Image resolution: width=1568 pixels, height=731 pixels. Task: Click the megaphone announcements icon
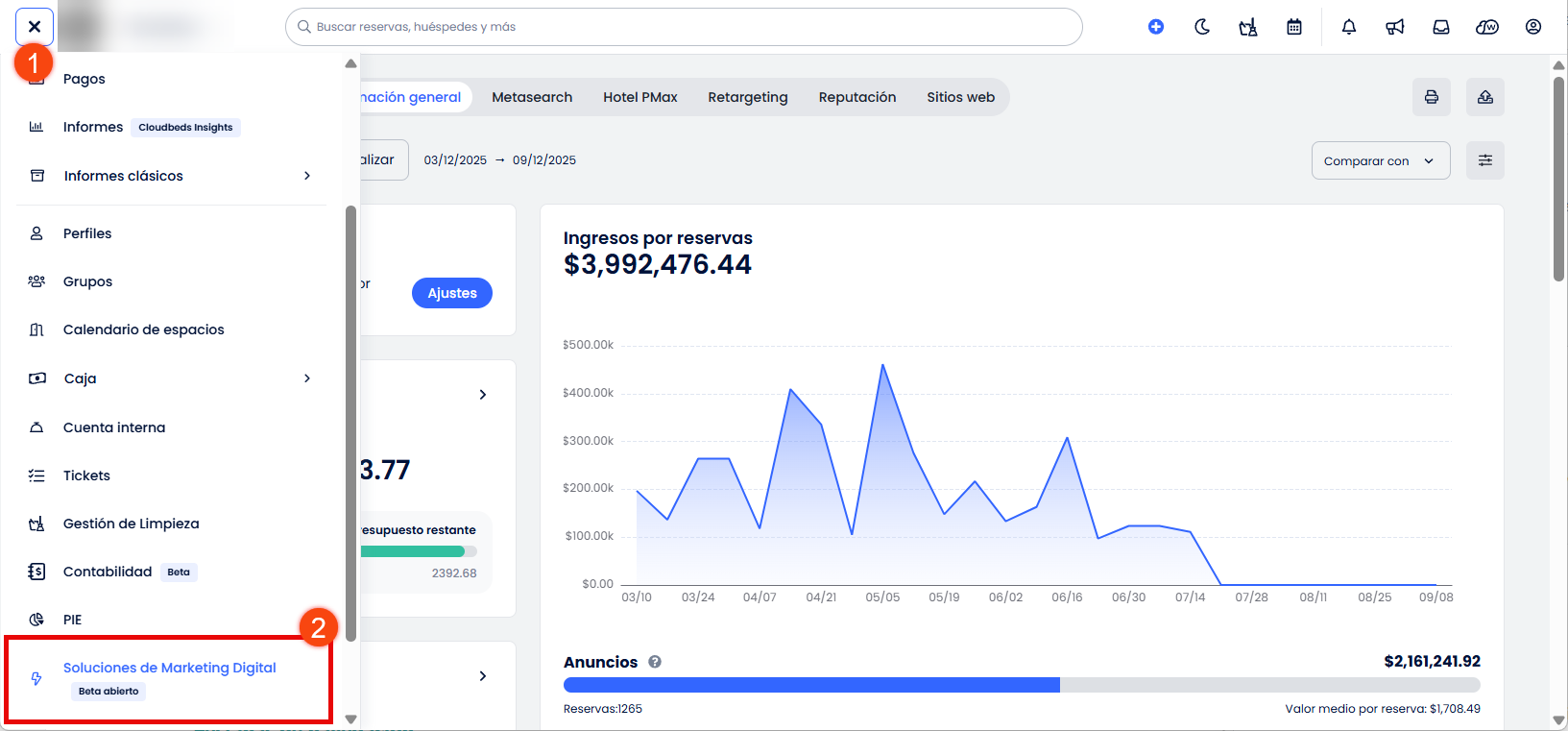[x=1395, y=27]
